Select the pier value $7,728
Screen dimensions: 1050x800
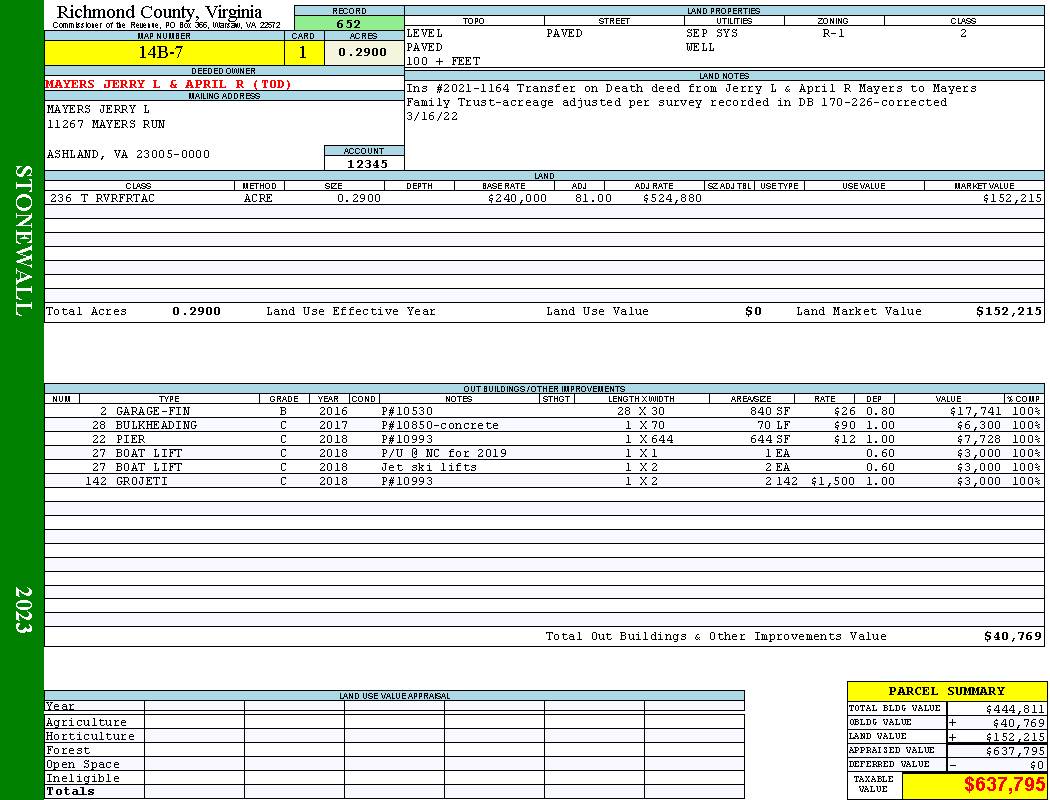tap(979, 439)
